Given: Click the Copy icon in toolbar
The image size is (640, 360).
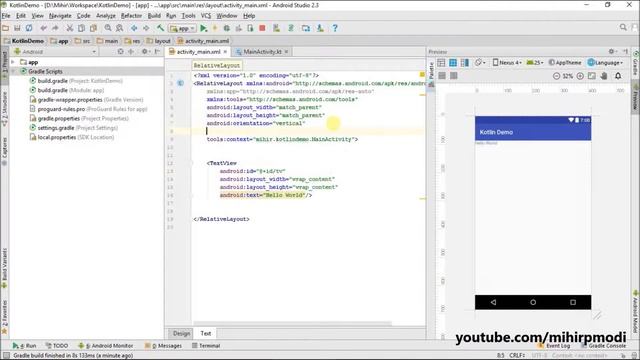Looking at the screenshot, I should click(82, 28).
